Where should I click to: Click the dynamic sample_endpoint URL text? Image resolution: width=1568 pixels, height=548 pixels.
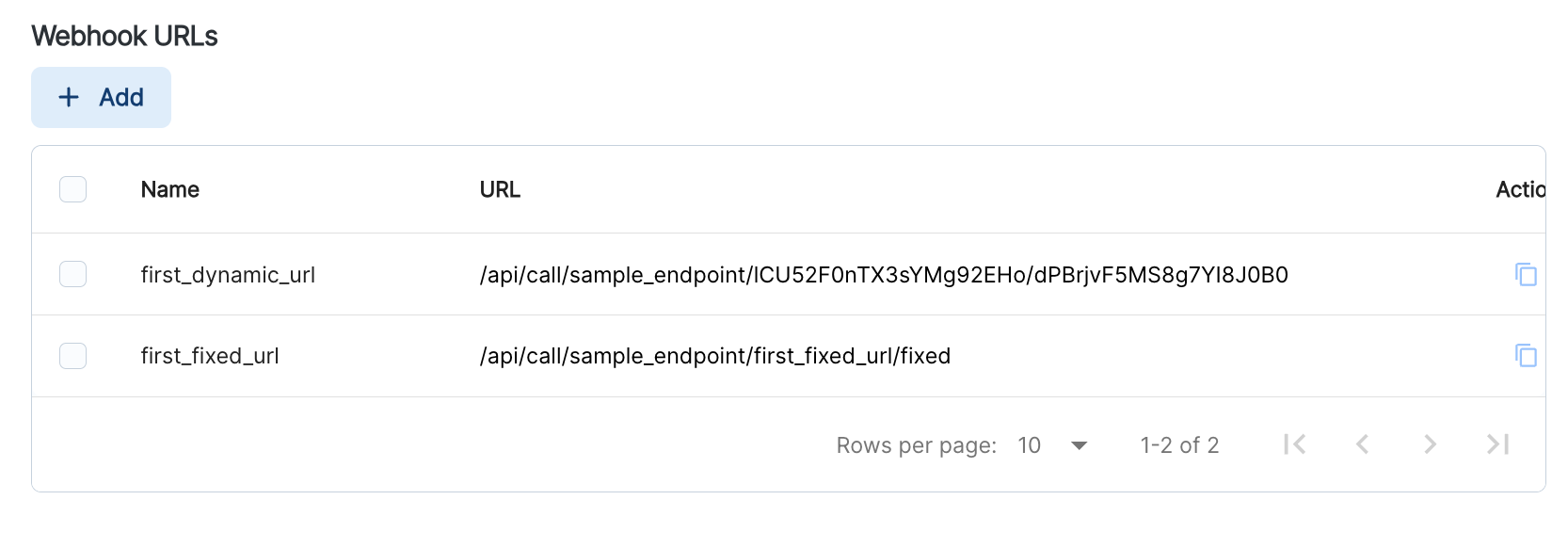coord(884,275)
